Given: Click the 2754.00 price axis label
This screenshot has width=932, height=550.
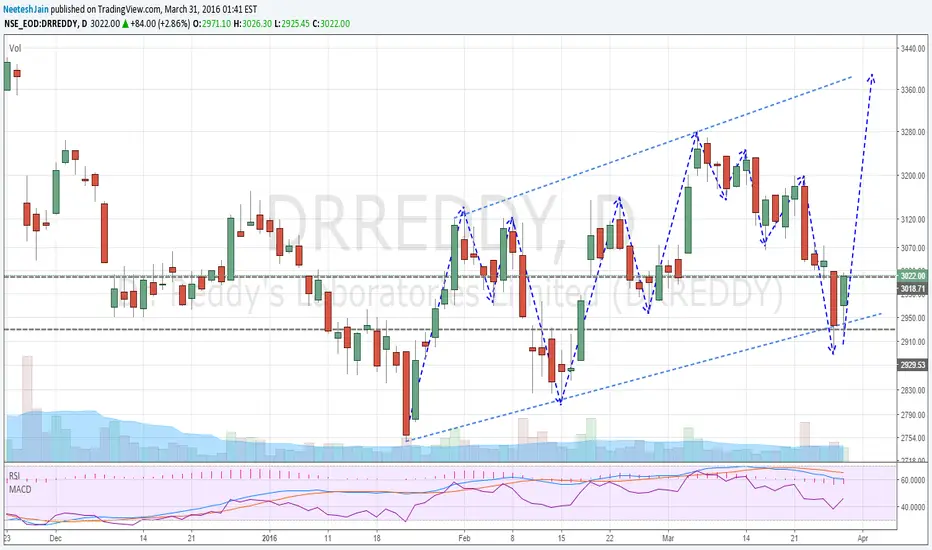Looking at the screenshot, I should tap(913, 438).
